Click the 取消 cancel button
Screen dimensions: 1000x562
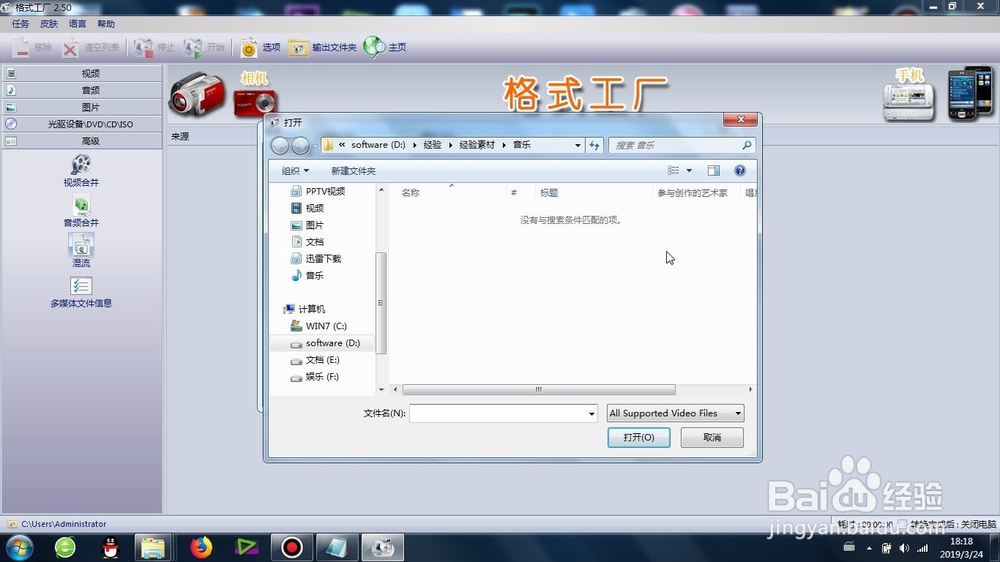[x=712, y=438]
